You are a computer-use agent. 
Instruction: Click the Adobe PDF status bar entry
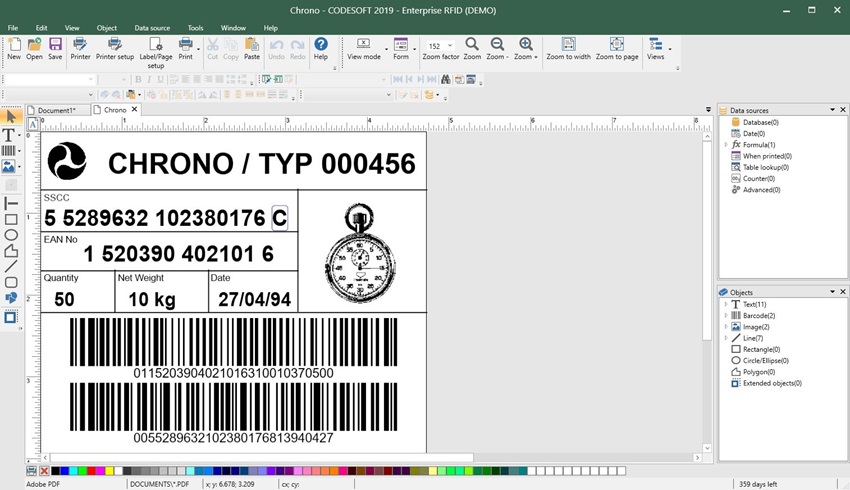pyautogui.click(x=43, y=484)
